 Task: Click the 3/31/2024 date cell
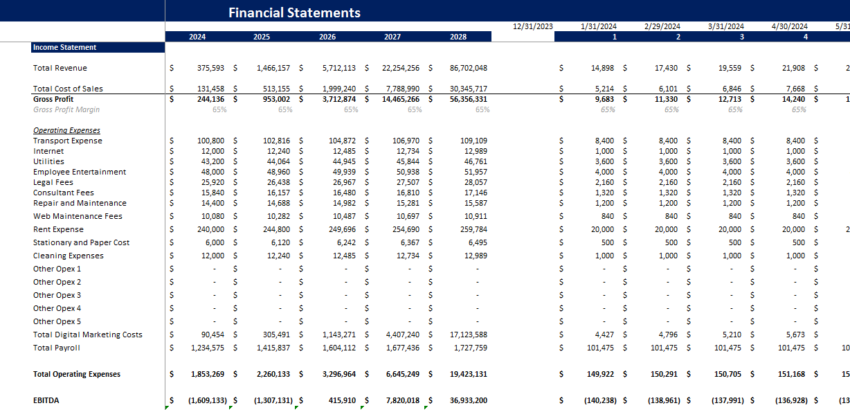726,26
